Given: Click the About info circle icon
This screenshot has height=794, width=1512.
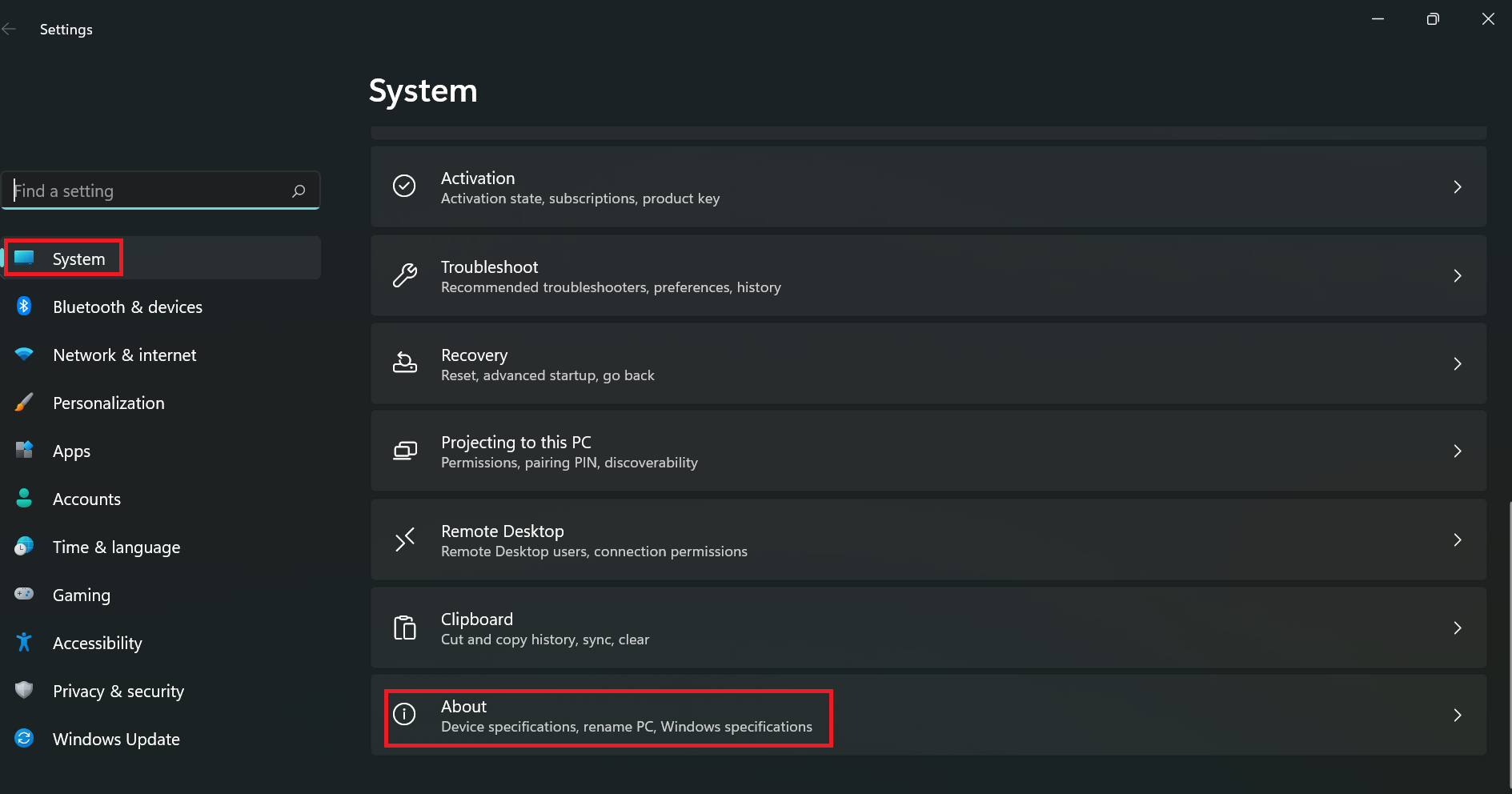Looking at the screenshot, I should pyautogui.click(x=404, y=714).
